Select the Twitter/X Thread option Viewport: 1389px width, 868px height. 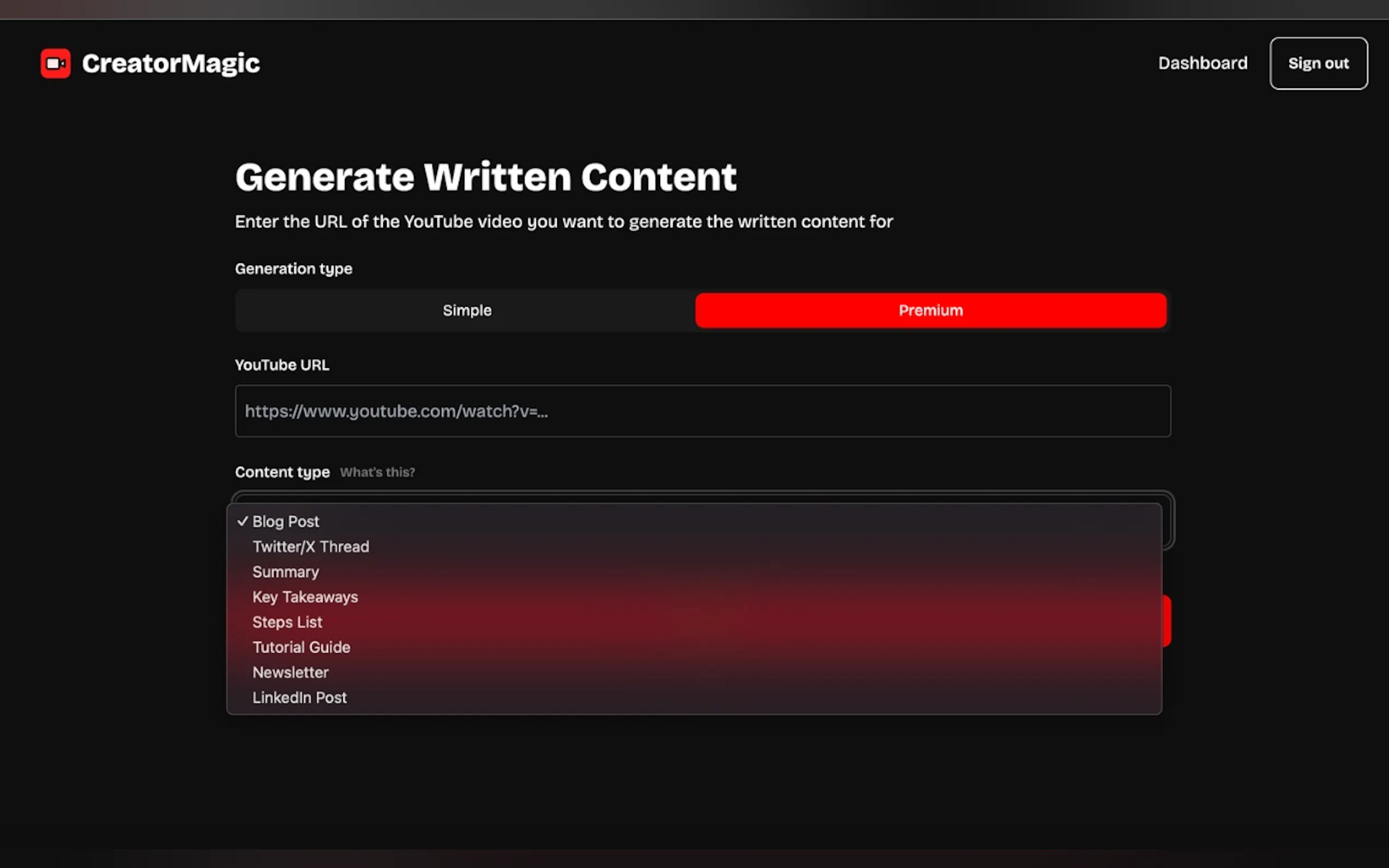pos(311,547)
